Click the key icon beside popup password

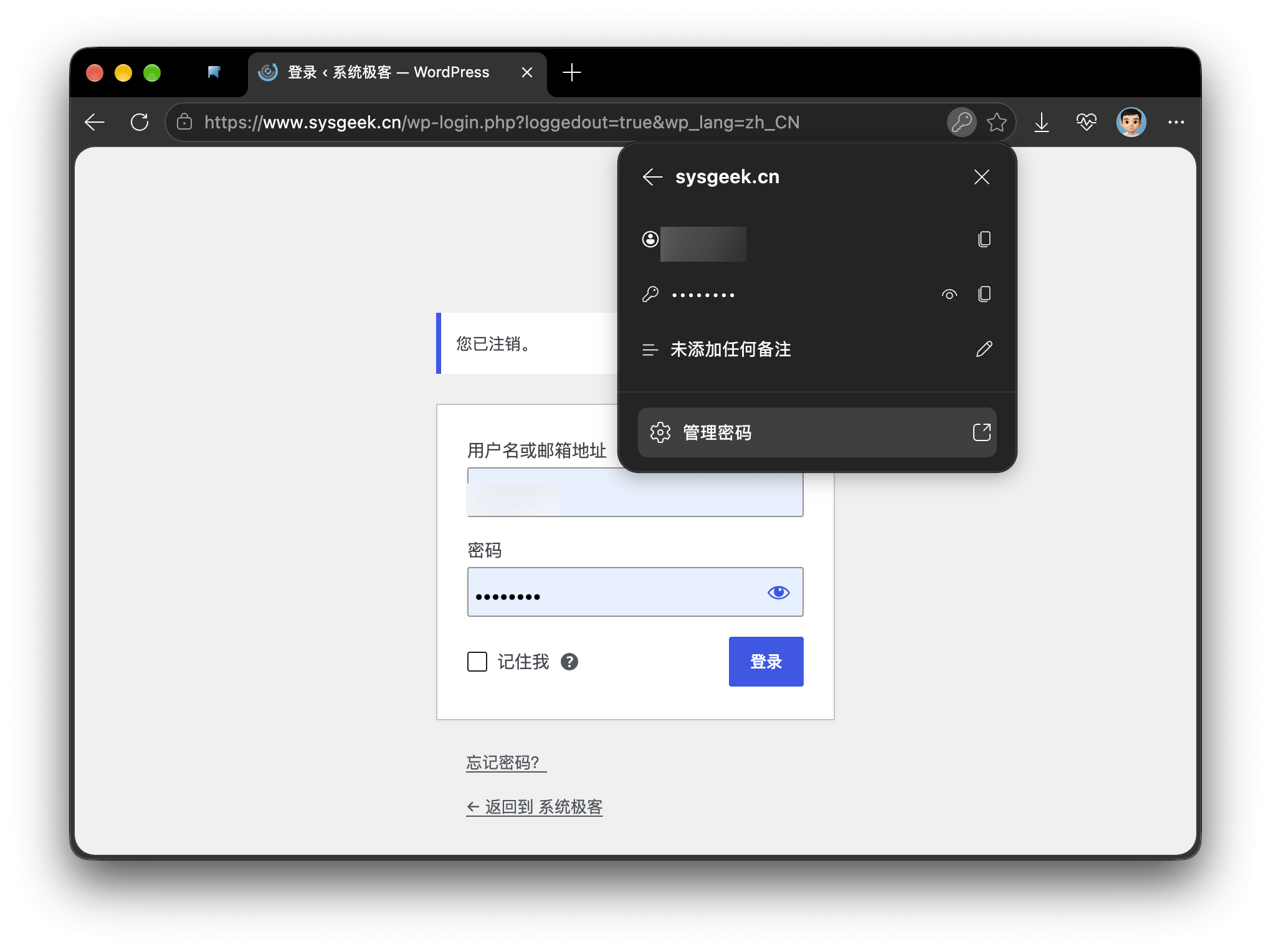[650, 294]
